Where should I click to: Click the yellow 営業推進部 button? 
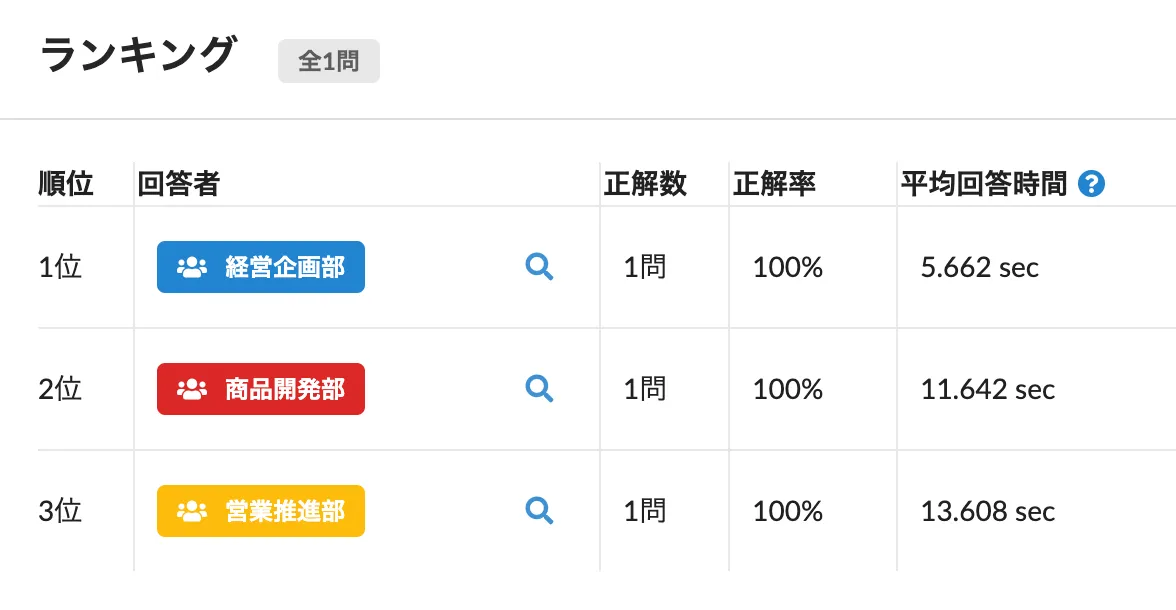(x=260, y=511)
